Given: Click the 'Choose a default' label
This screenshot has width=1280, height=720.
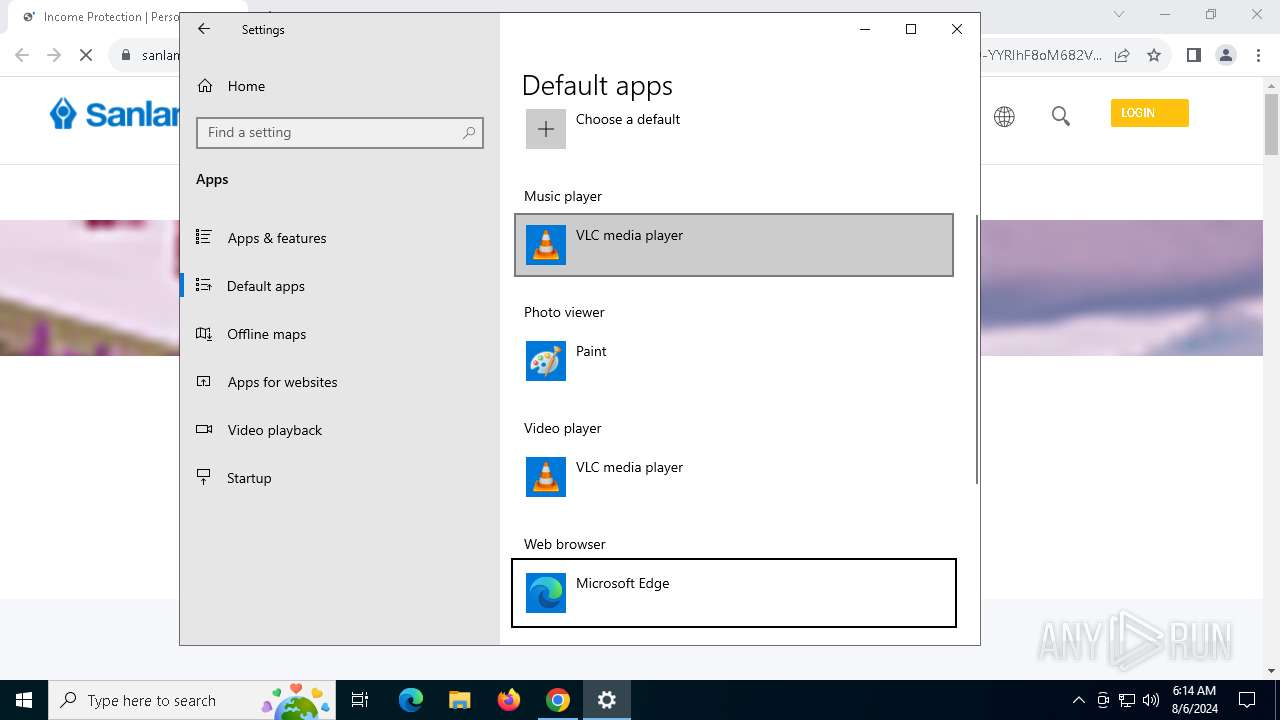Looking at the screenshot, I should pyautogui.click(x=628, y=119).
